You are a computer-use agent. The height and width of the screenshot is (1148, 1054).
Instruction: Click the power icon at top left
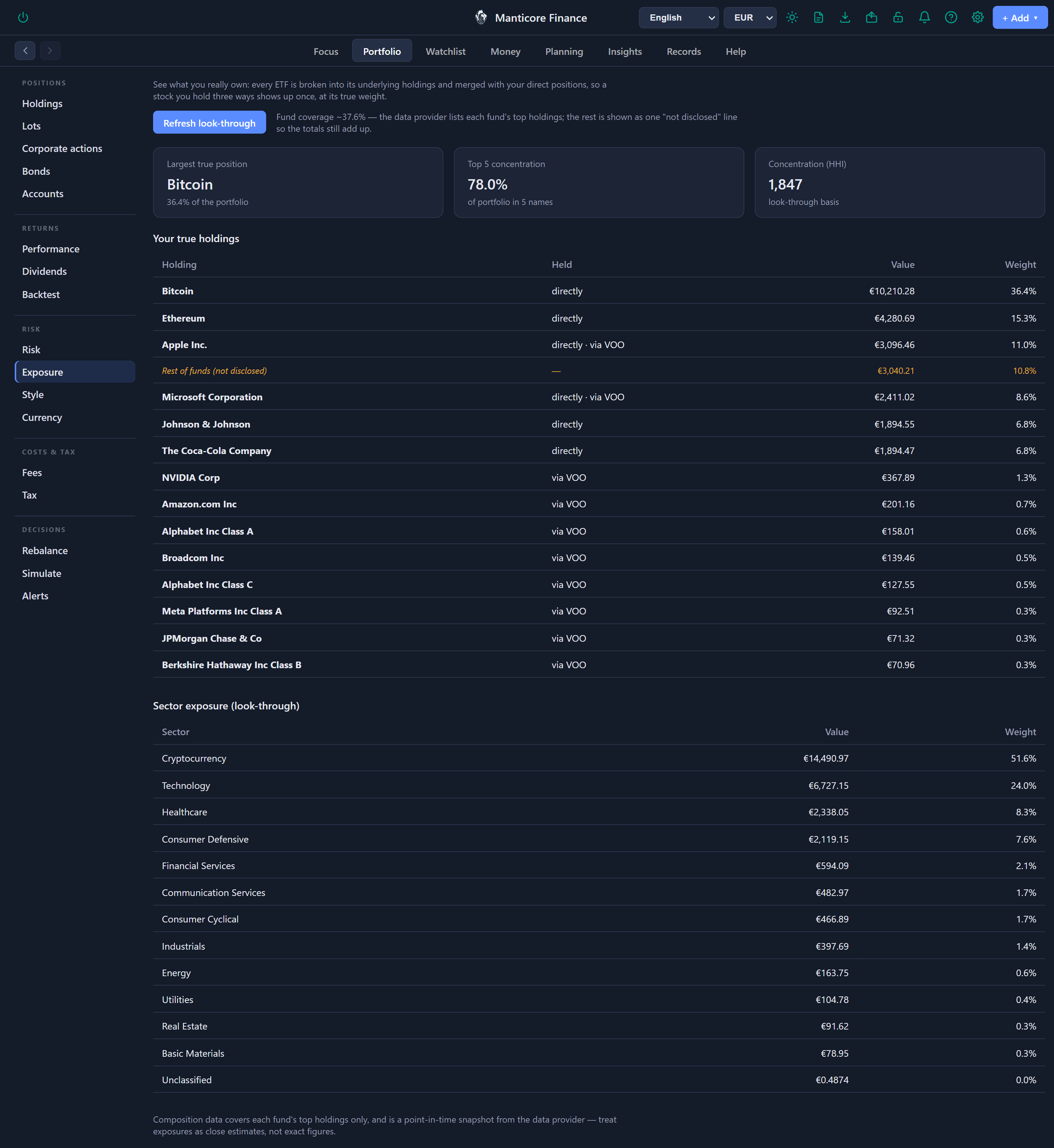pyautogui.click(x=23, y=17)
